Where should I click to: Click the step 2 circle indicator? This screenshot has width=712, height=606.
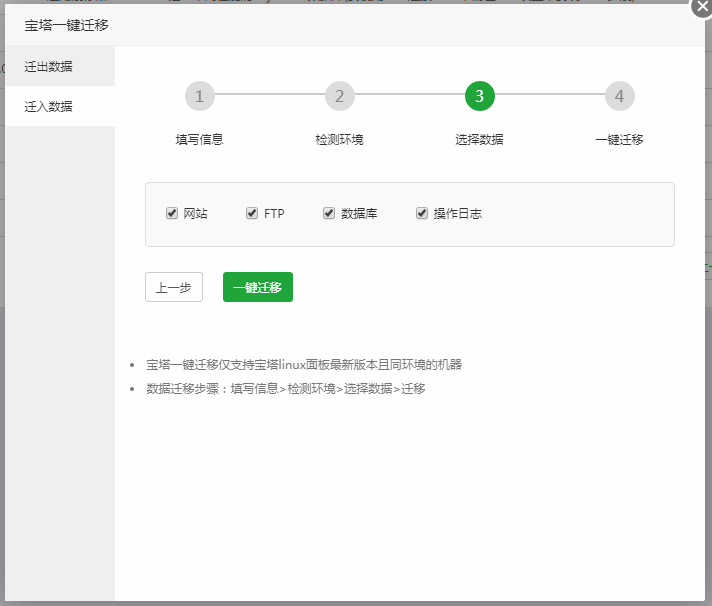(340, 96)
